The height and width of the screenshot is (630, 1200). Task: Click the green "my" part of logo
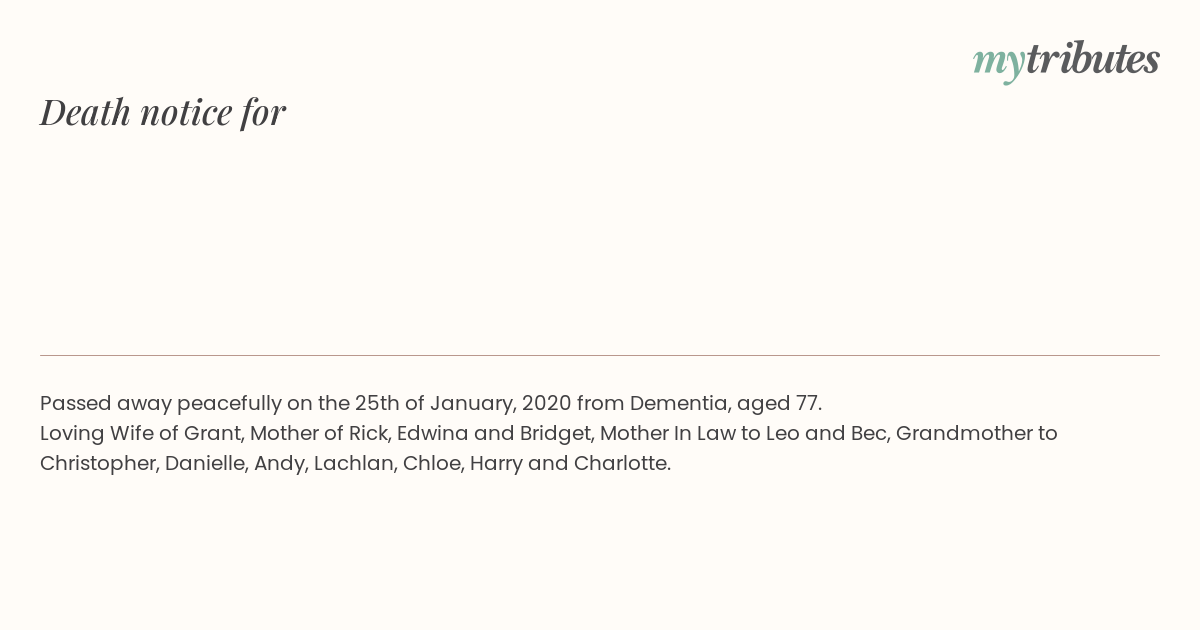point(999,63)
